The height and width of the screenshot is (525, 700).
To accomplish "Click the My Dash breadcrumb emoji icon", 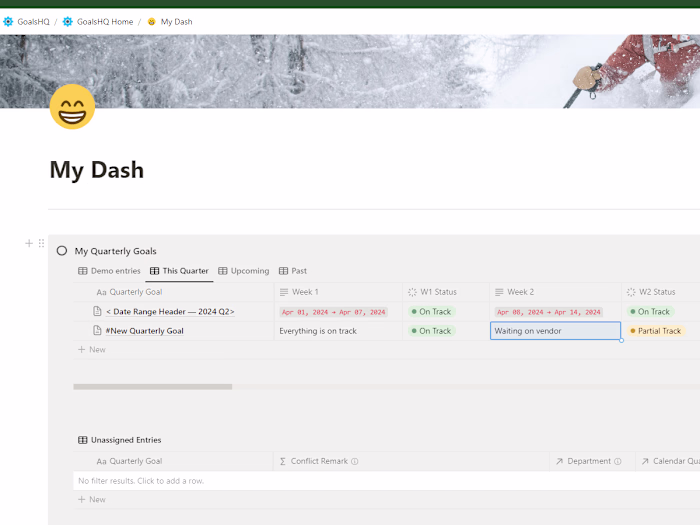I will pos(151,21).
